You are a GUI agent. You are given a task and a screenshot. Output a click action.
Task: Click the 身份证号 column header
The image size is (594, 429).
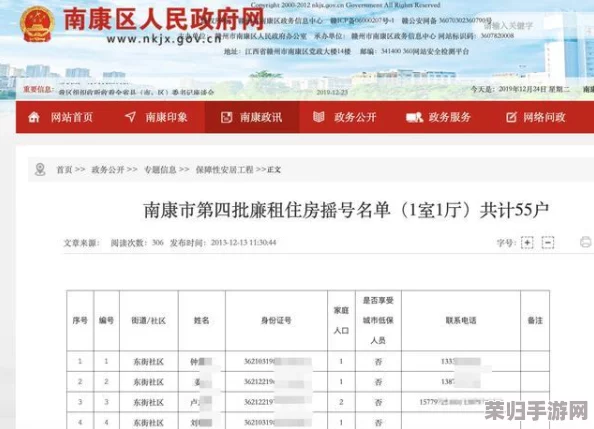(276, 321)
